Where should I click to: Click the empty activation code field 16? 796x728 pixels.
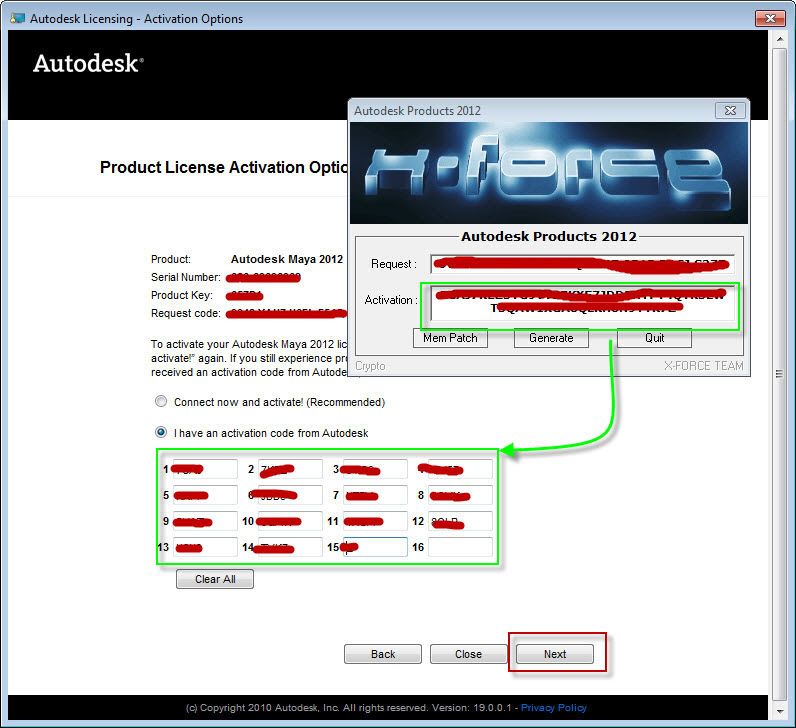click(460, 547)
